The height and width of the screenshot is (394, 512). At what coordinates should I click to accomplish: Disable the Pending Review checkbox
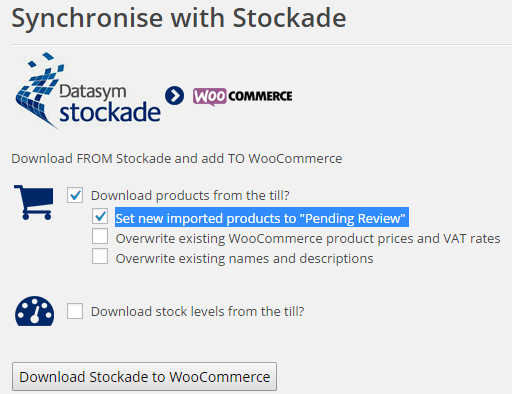point(100,216)
